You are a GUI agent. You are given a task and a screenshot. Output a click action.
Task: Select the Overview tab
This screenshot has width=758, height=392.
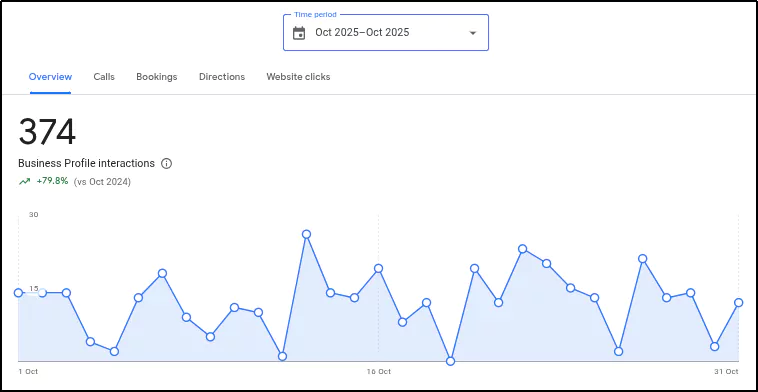(50, 77)
